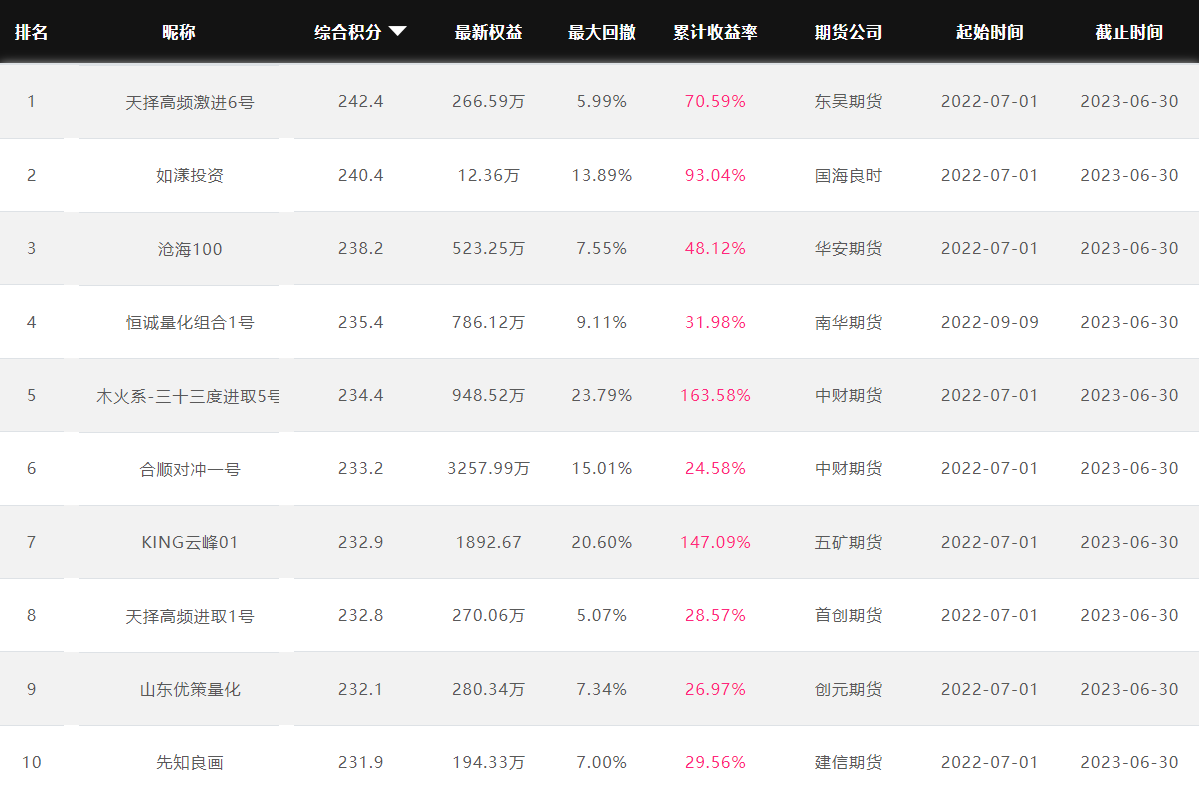Screen dimensions: 1199x798
Task: Open the 恒诚量化组合1号 account
Action: (190, 323)
